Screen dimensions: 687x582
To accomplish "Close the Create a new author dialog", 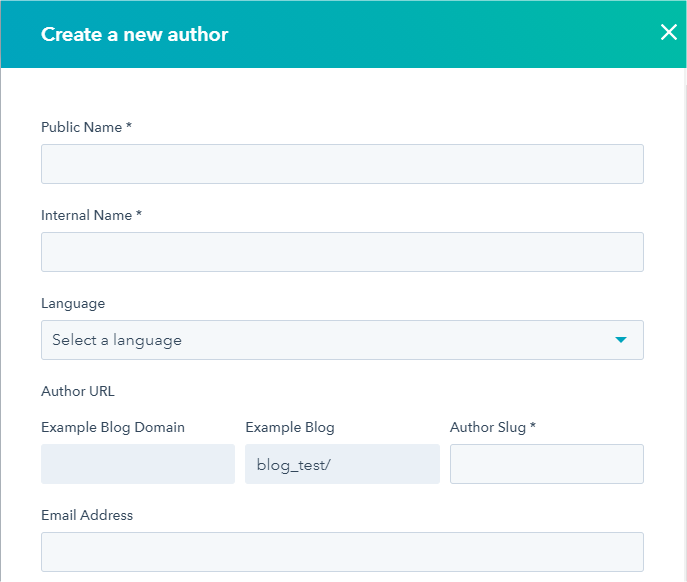I will tap(669, 32).
